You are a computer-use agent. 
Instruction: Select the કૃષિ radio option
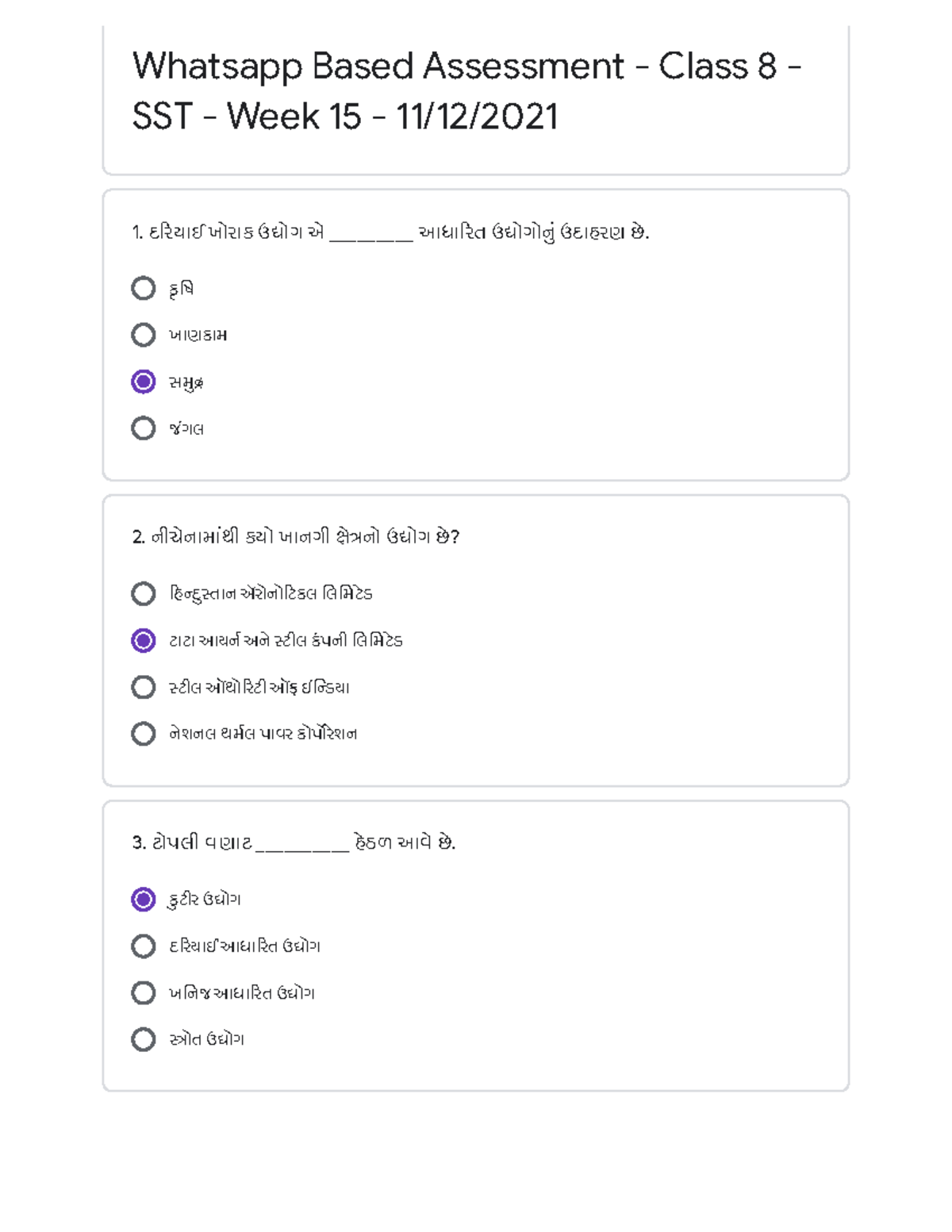(143, 288)
